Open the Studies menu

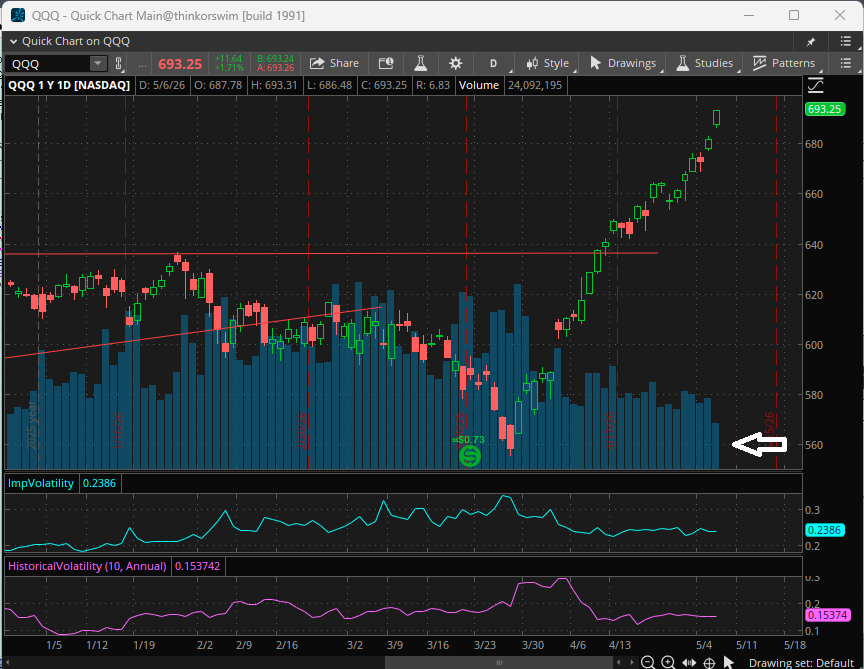click(x=705, y=63)
